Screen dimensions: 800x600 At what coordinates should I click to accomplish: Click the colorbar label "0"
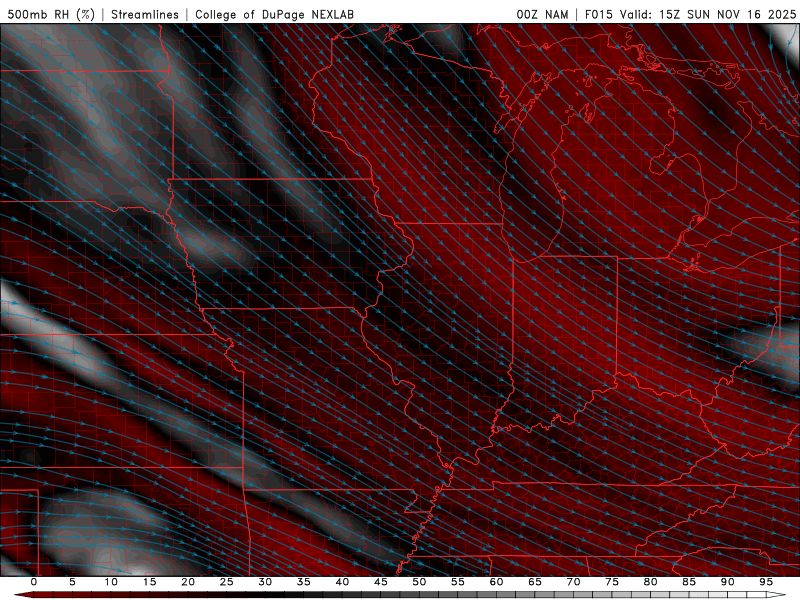(x=34, y=582)
